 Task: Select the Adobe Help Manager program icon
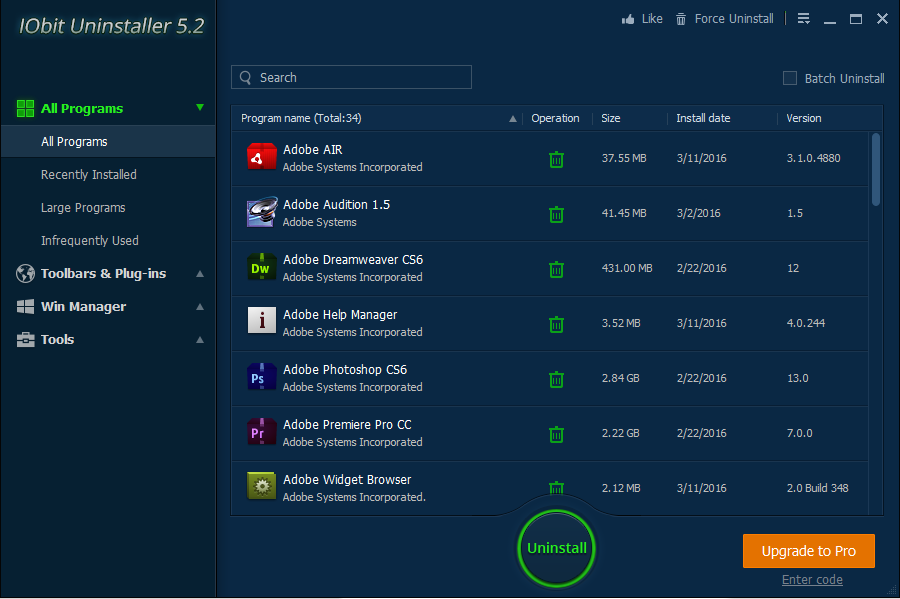261,322
